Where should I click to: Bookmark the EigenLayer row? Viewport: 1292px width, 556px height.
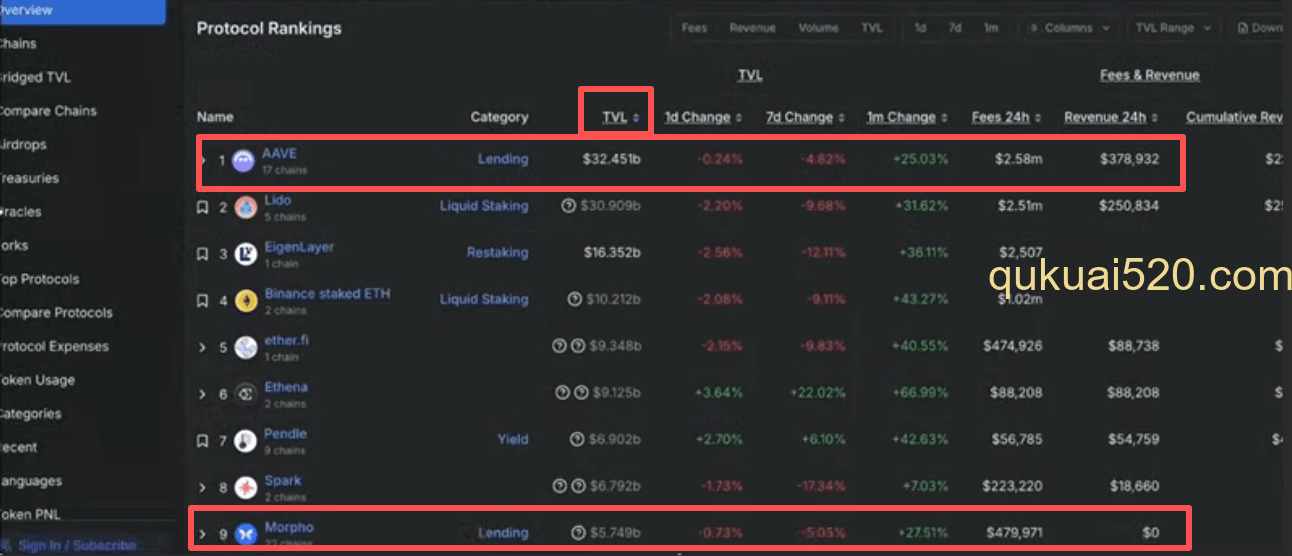coord(203,254)
